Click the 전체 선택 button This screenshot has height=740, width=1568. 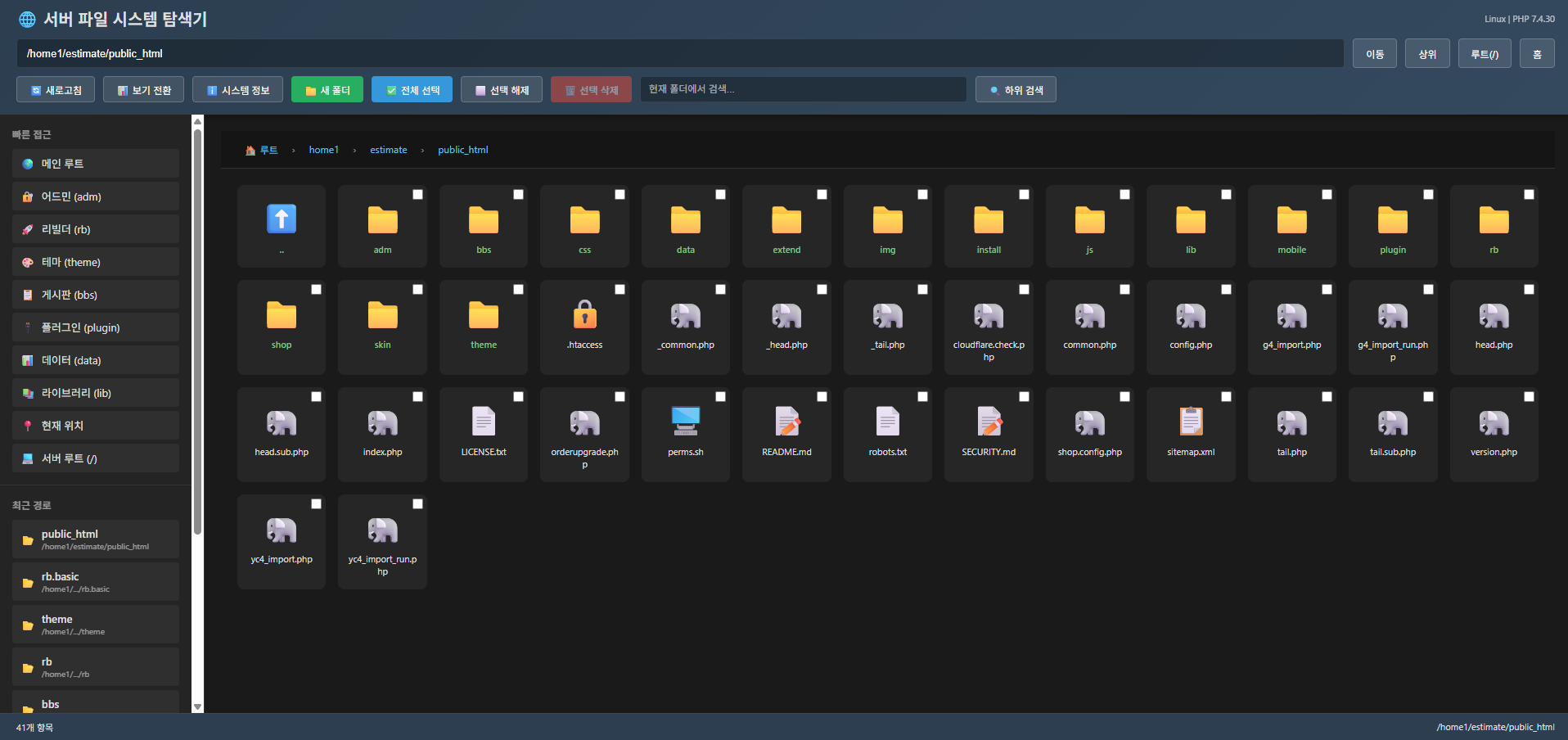pos(412,90)
